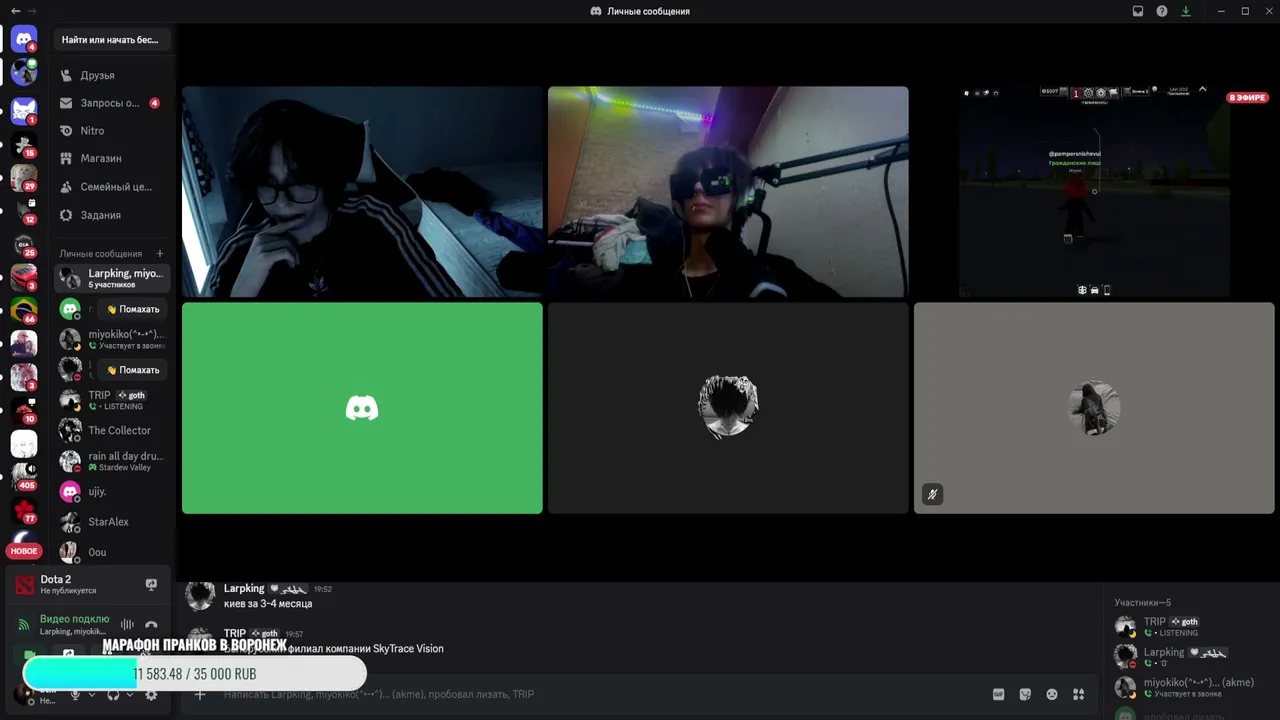This screenshot has width=1280, height=720.
Task: Open the ujiy. direct message
Action: pos(112,492)
